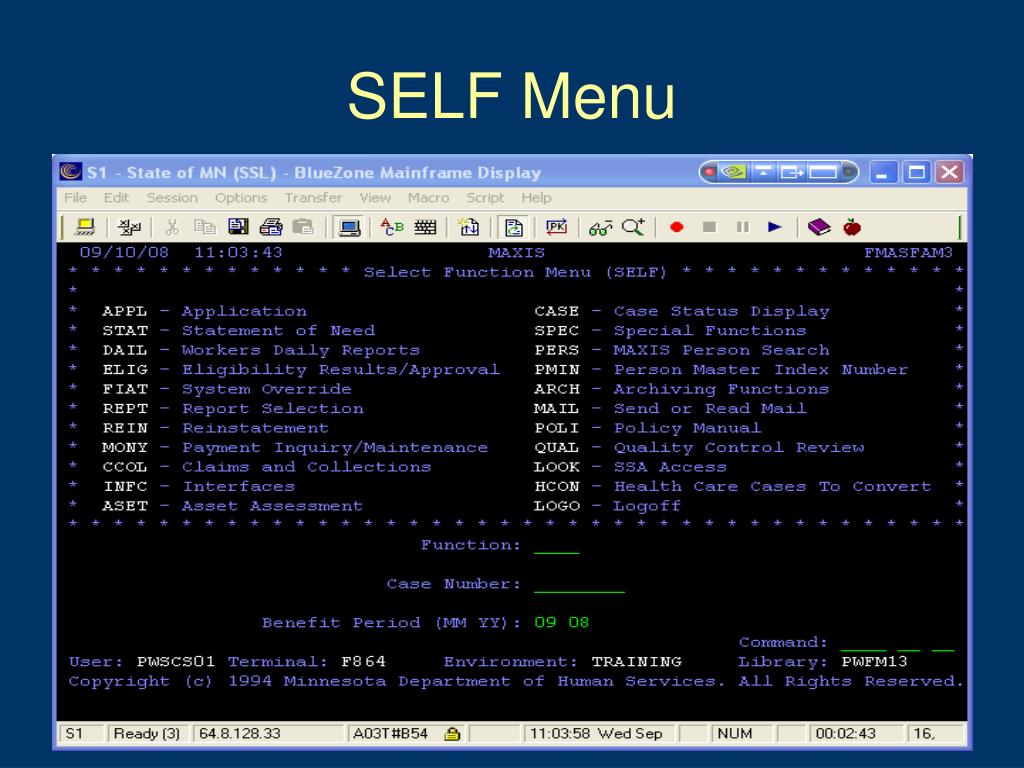The image size is (1024, 768).
Task: Open the Transfer menu
Action: pos(313,197)
